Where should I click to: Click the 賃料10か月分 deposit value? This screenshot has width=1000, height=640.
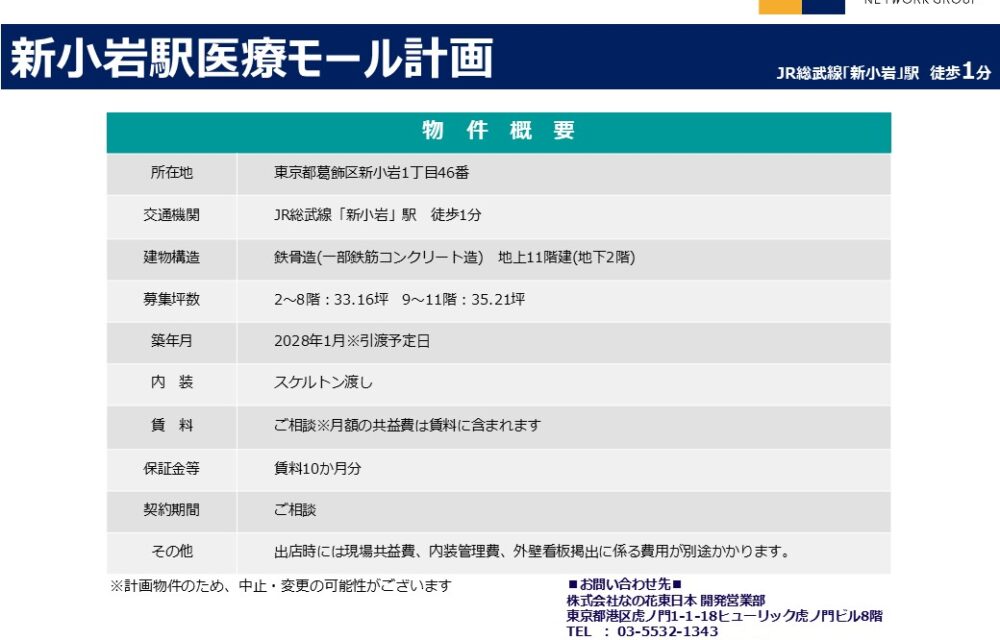(x=317, y=468)
